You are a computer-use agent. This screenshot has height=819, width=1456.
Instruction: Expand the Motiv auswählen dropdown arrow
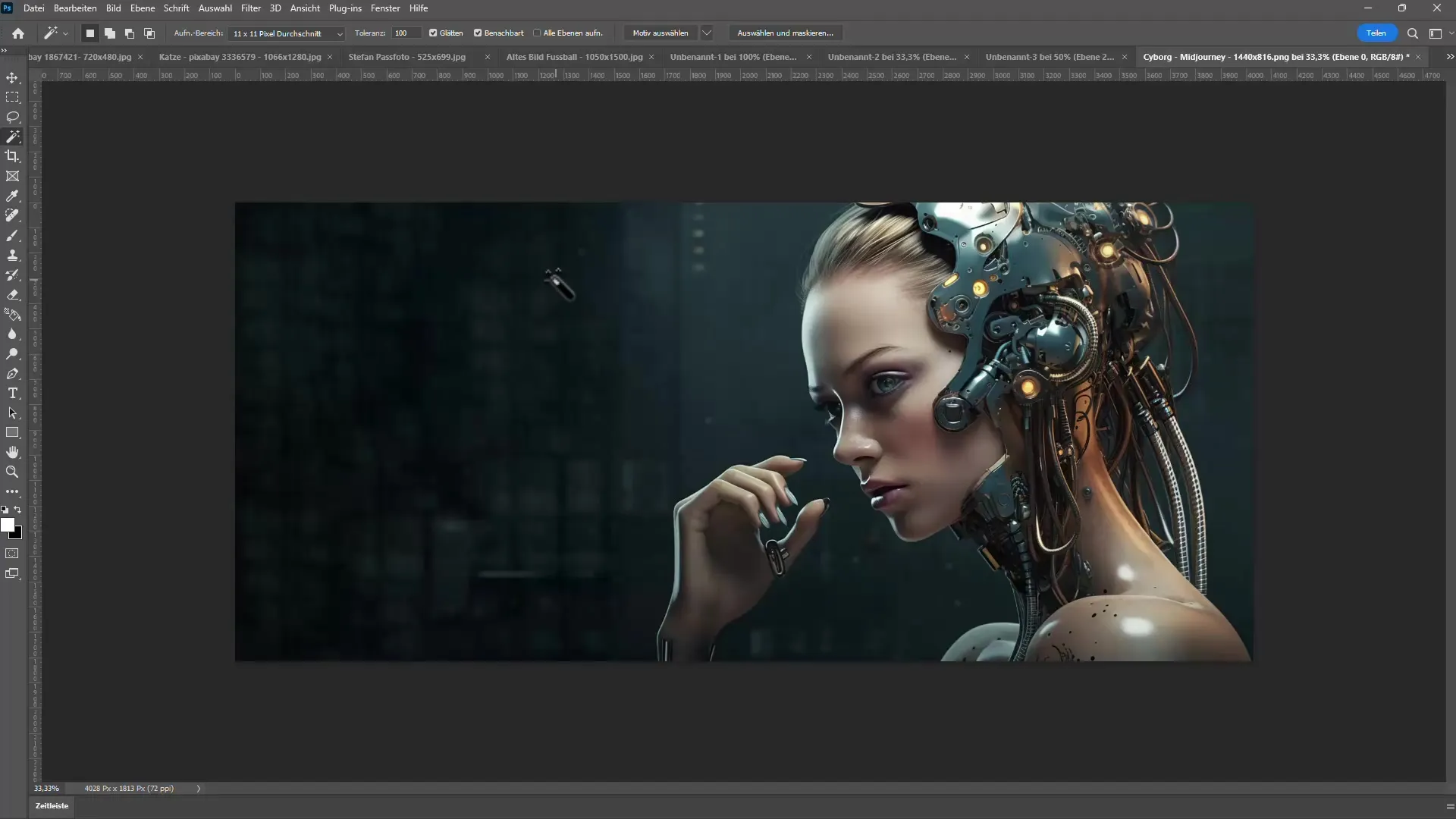pyautogui.click(x=707, y=33)
